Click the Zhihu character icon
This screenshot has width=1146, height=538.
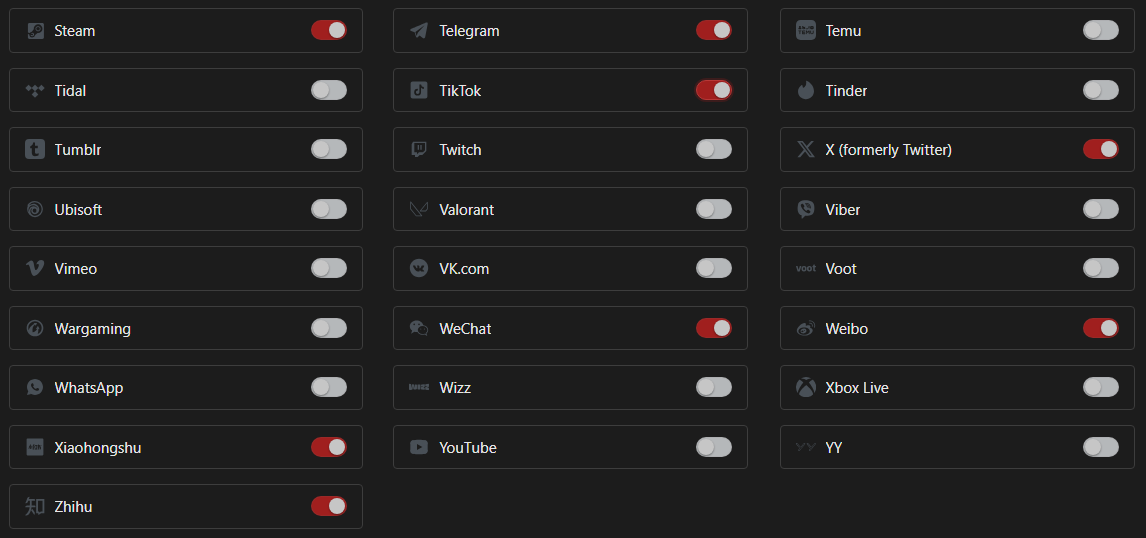click(x=35, y=507)
